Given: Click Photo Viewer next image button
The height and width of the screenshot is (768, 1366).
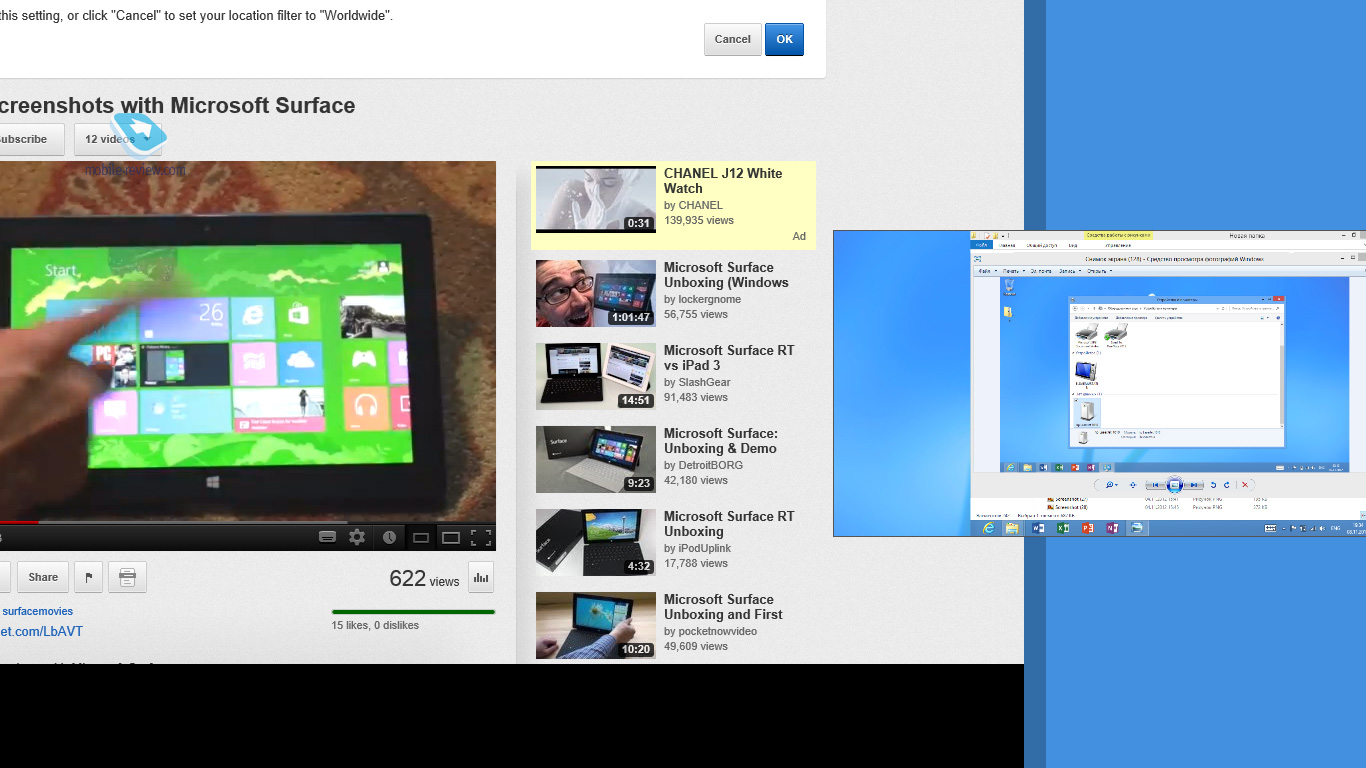Looking at the screenshot, I should tap(1194, 485).
